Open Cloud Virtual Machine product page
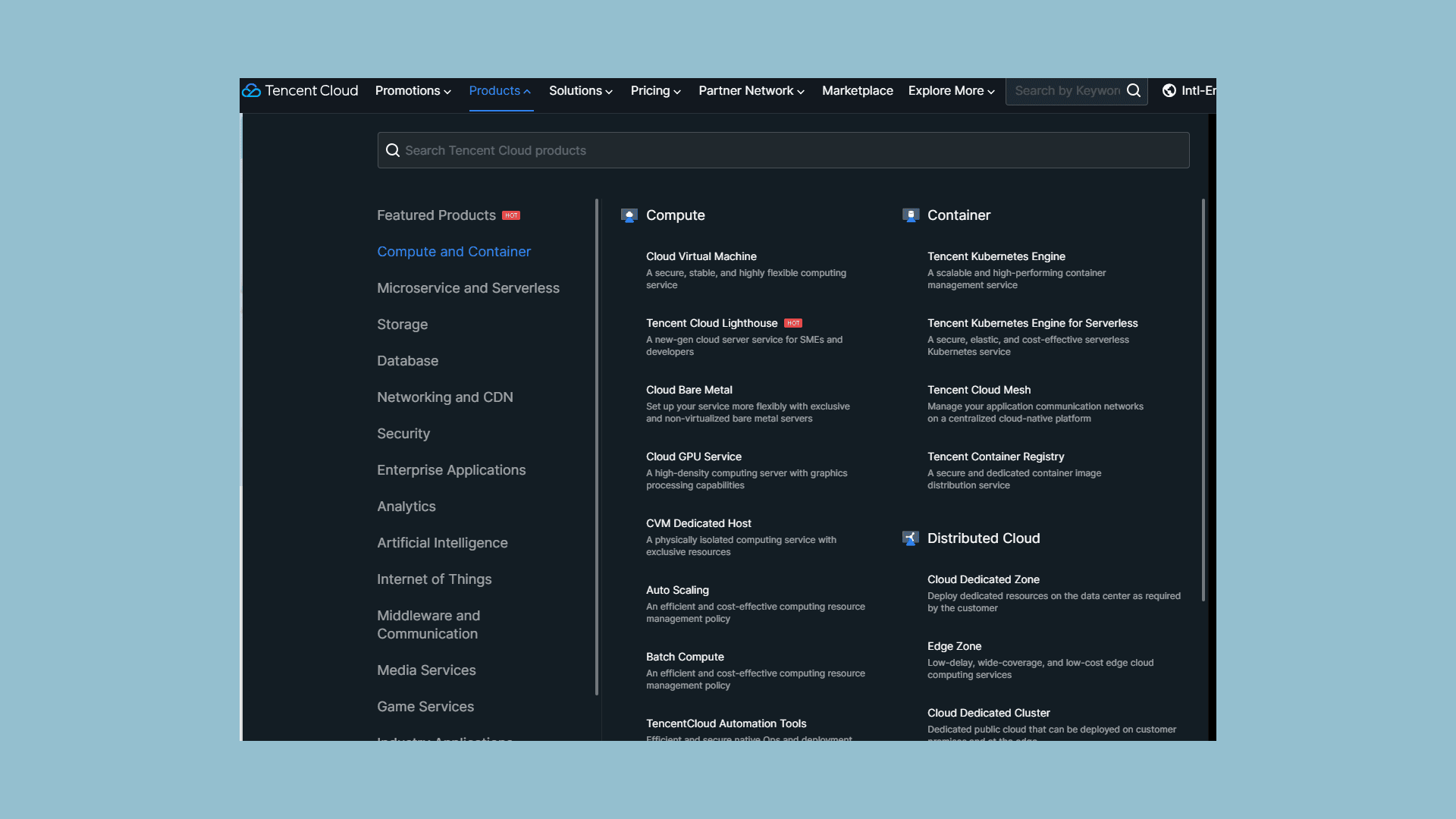Screen dimensions: 1456x819 click(701, 256)
